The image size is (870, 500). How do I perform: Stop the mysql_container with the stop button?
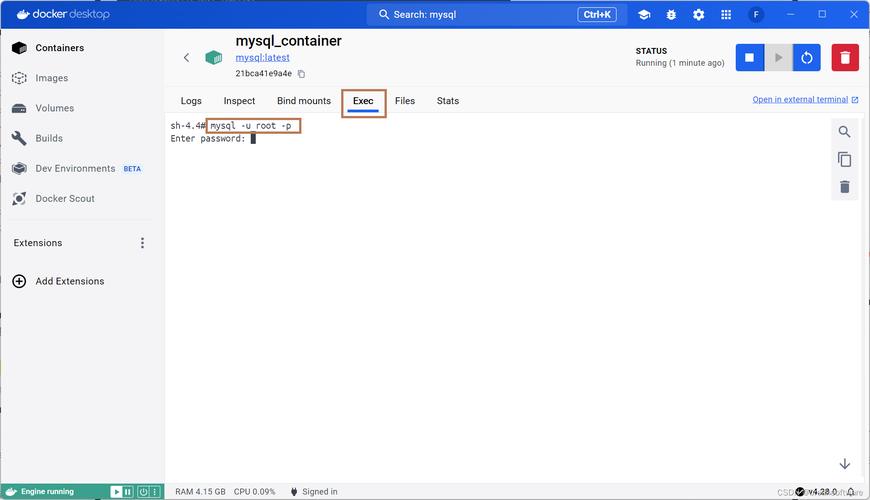750,58
